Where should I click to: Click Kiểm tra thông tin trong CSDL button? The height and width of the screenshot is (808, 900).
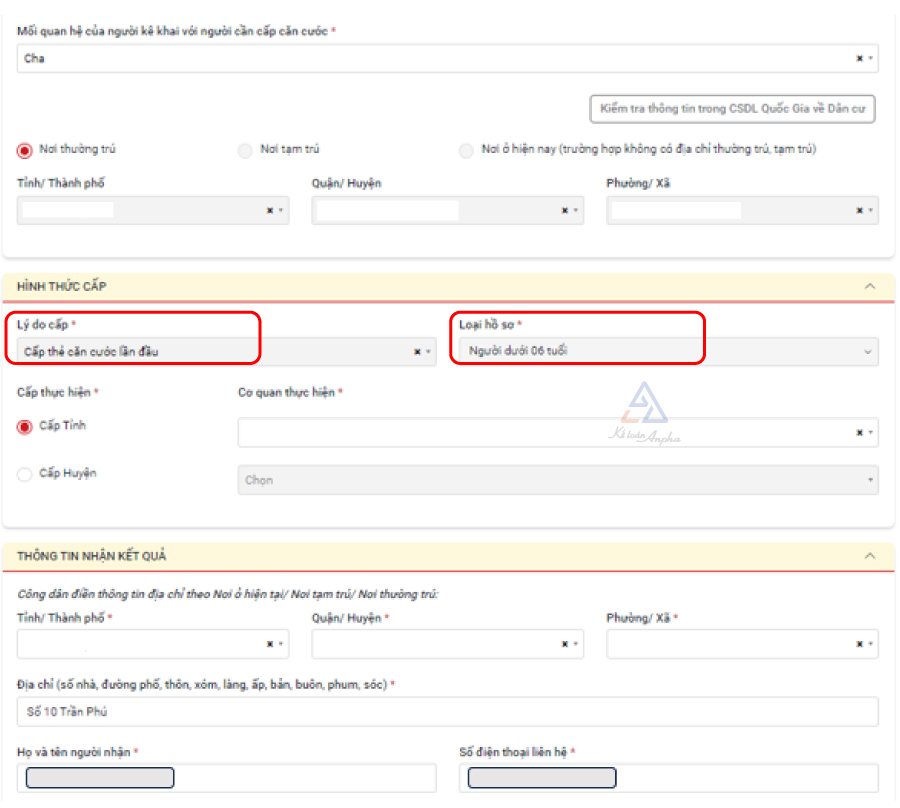pos(733,109)
